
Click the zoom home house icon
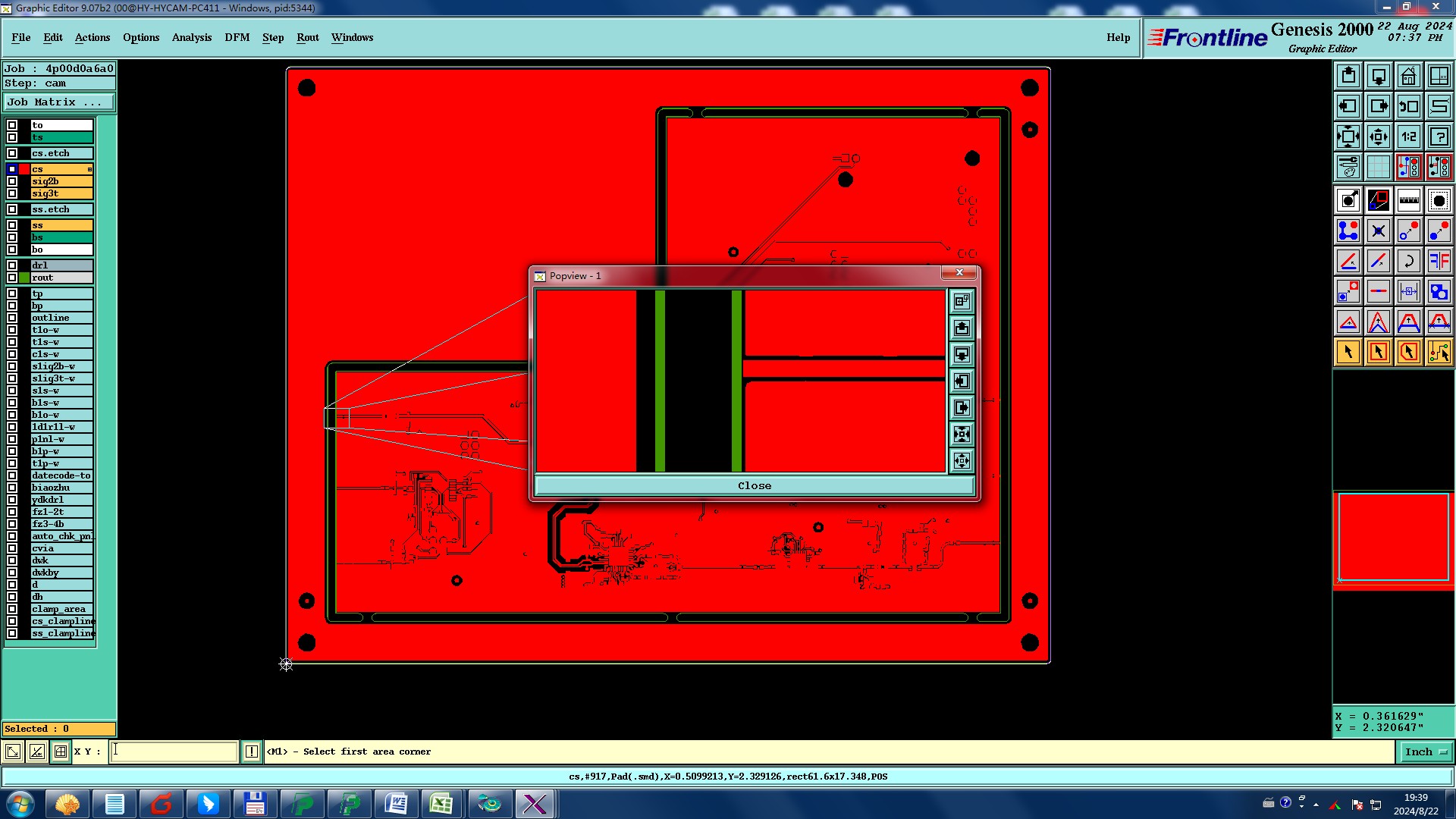click(1408, 76)
